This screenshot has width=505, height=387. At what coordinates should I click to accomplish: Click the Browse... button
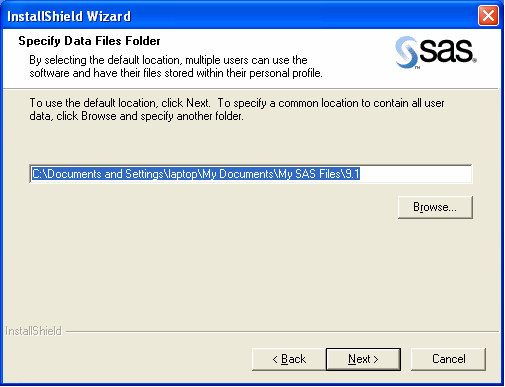(x=435, y=207)
